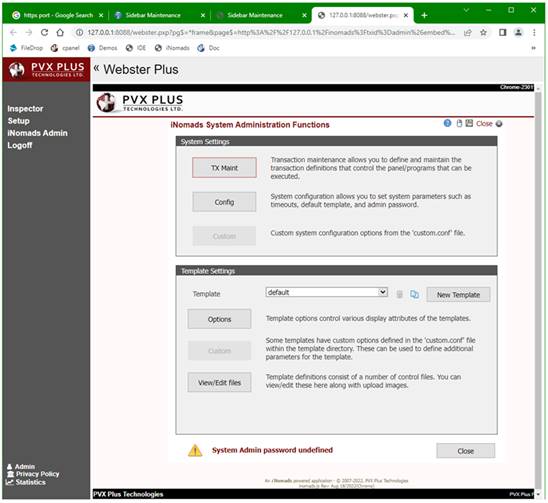Open the iNomads bookmark

172,48
